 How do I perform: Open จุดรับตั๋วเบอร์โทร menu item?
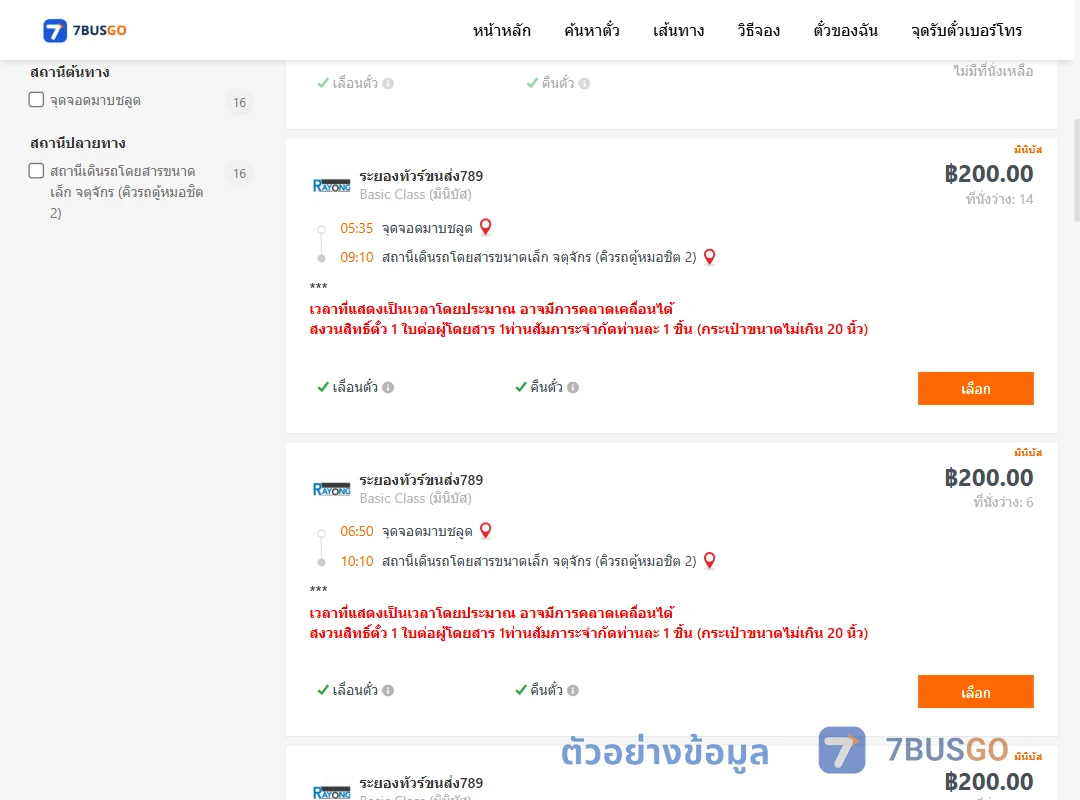coord(966,30)
